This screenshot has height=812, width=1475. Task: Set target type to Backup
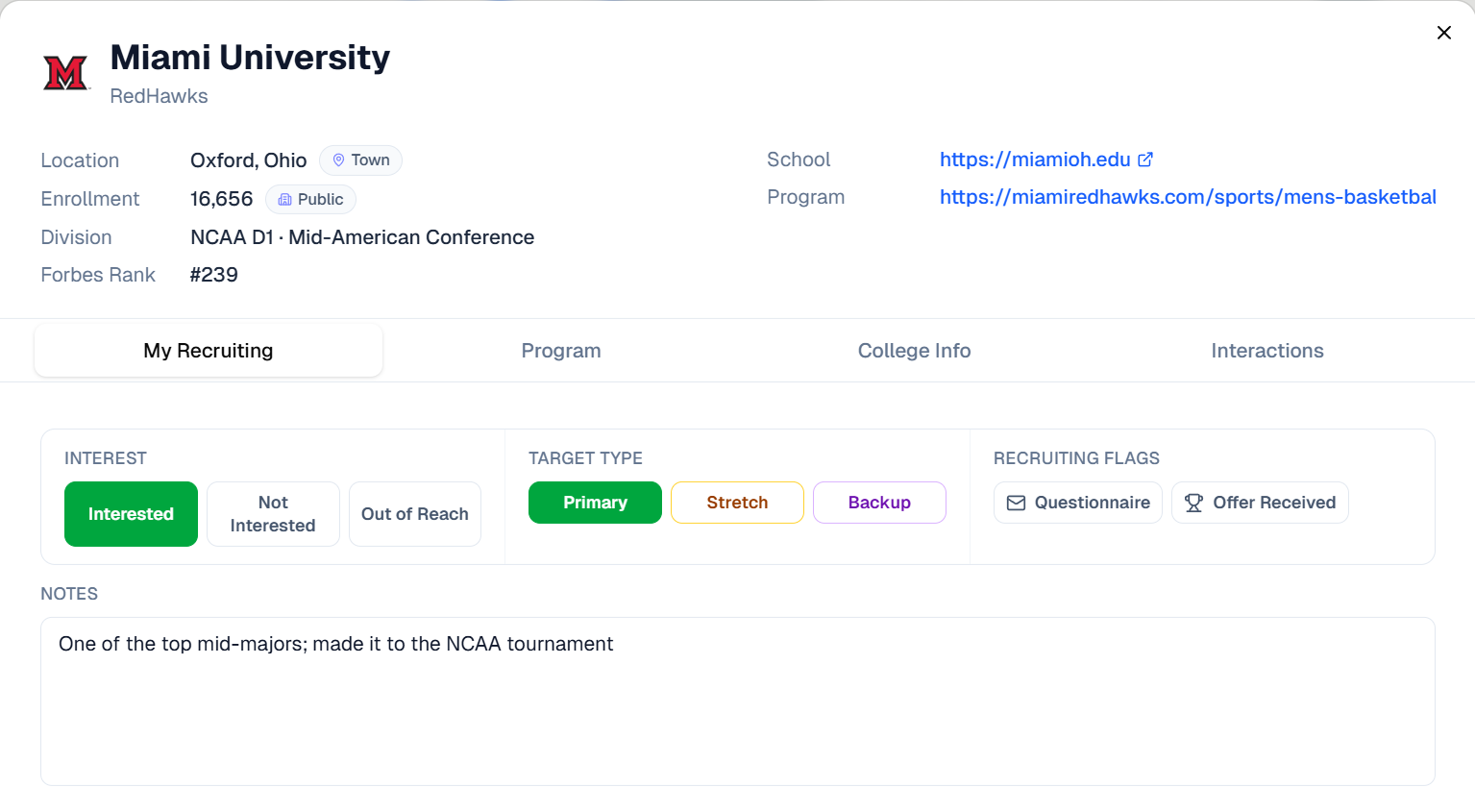pyautogui.click(x=879, y=503)
